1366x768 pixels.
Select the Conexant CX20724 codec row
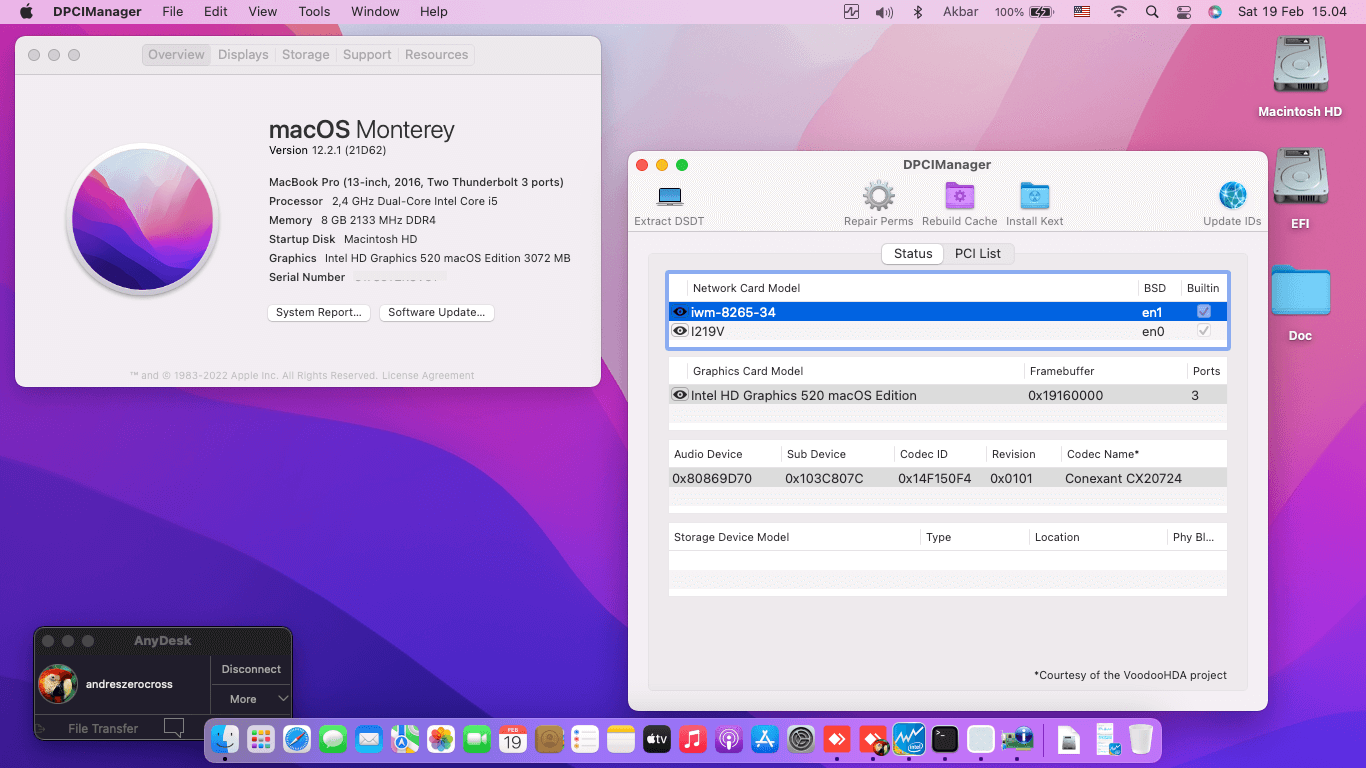(x=947, y=478)
